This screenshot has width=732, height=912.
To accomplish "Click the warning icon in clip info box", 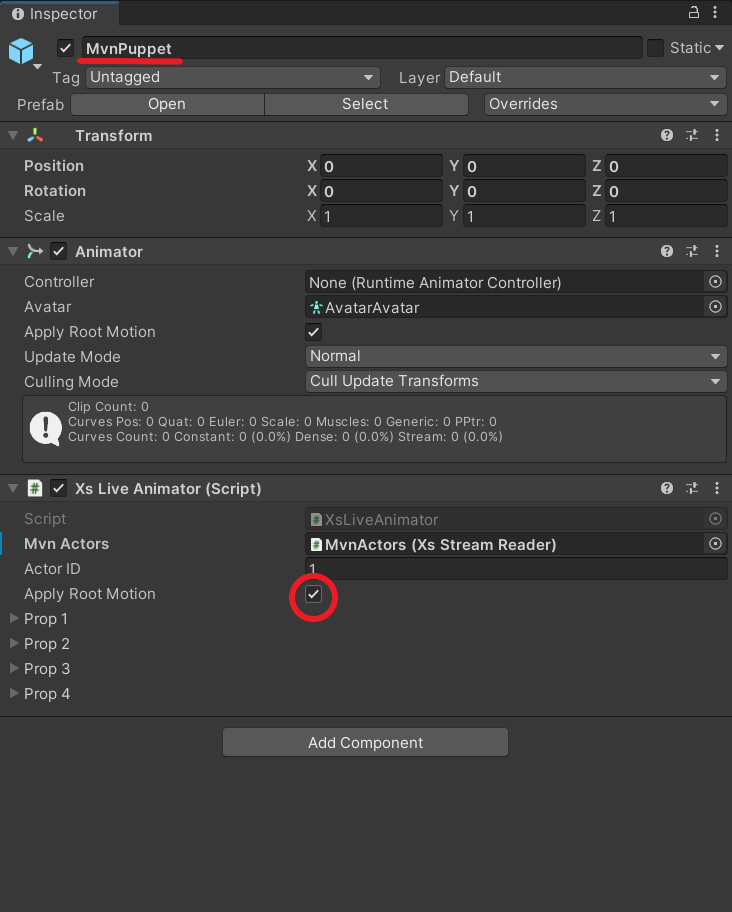I will tap(45, 429).
